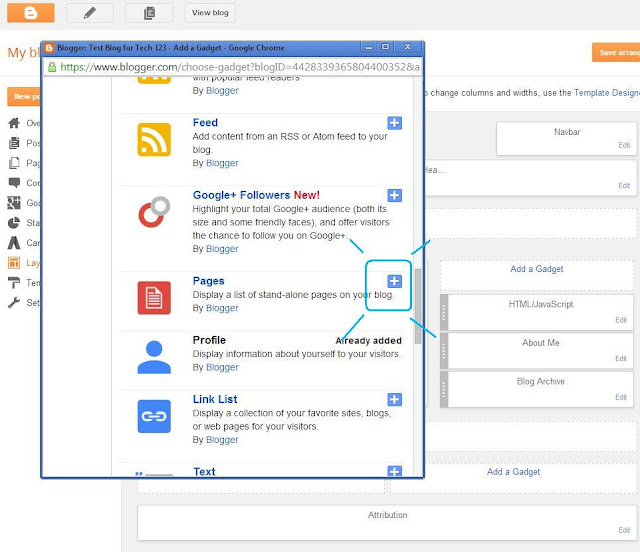Open Pages icon in sidebar

[14, 163]
